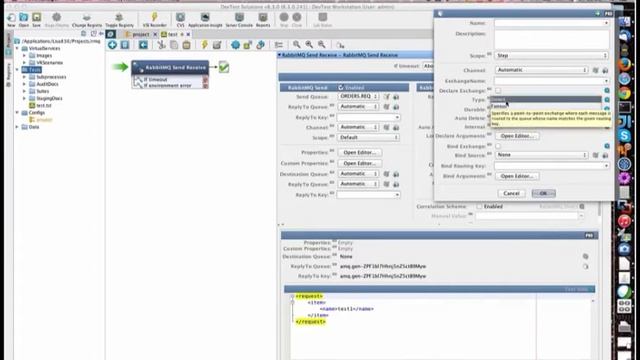Open iTunes from the dock
The height and width of the screenshot is (360, 640).
tap(624, 221)
